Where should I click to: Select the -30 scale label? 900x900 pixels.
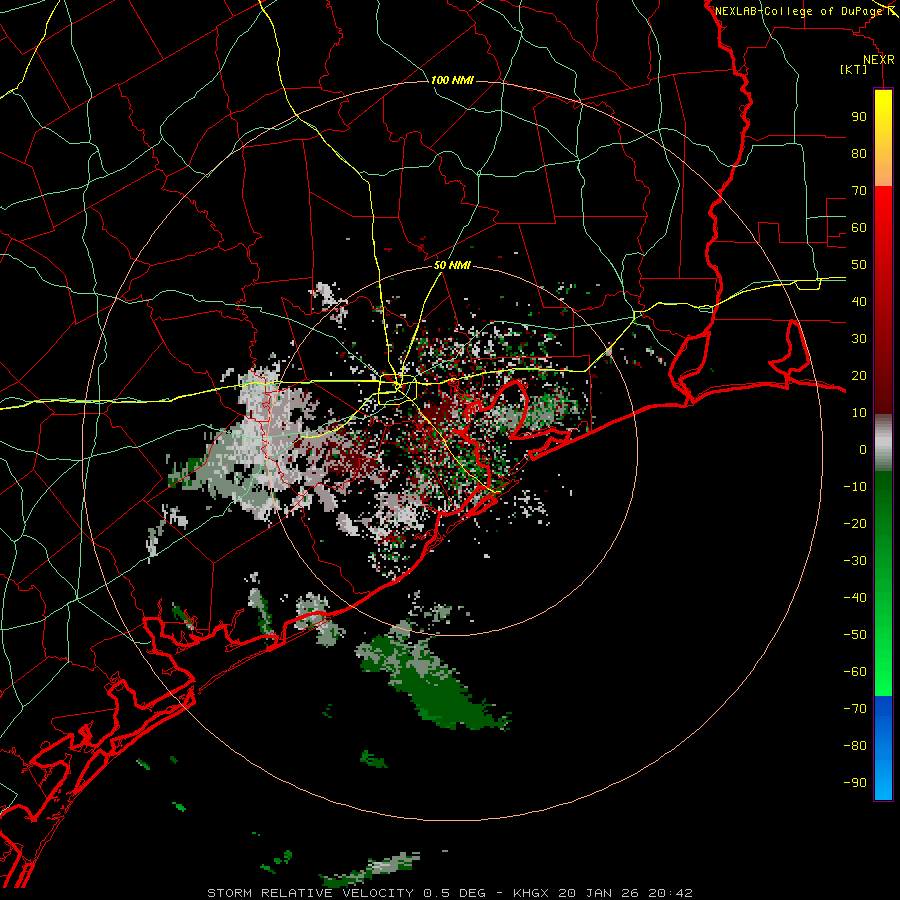click(855, 561)
